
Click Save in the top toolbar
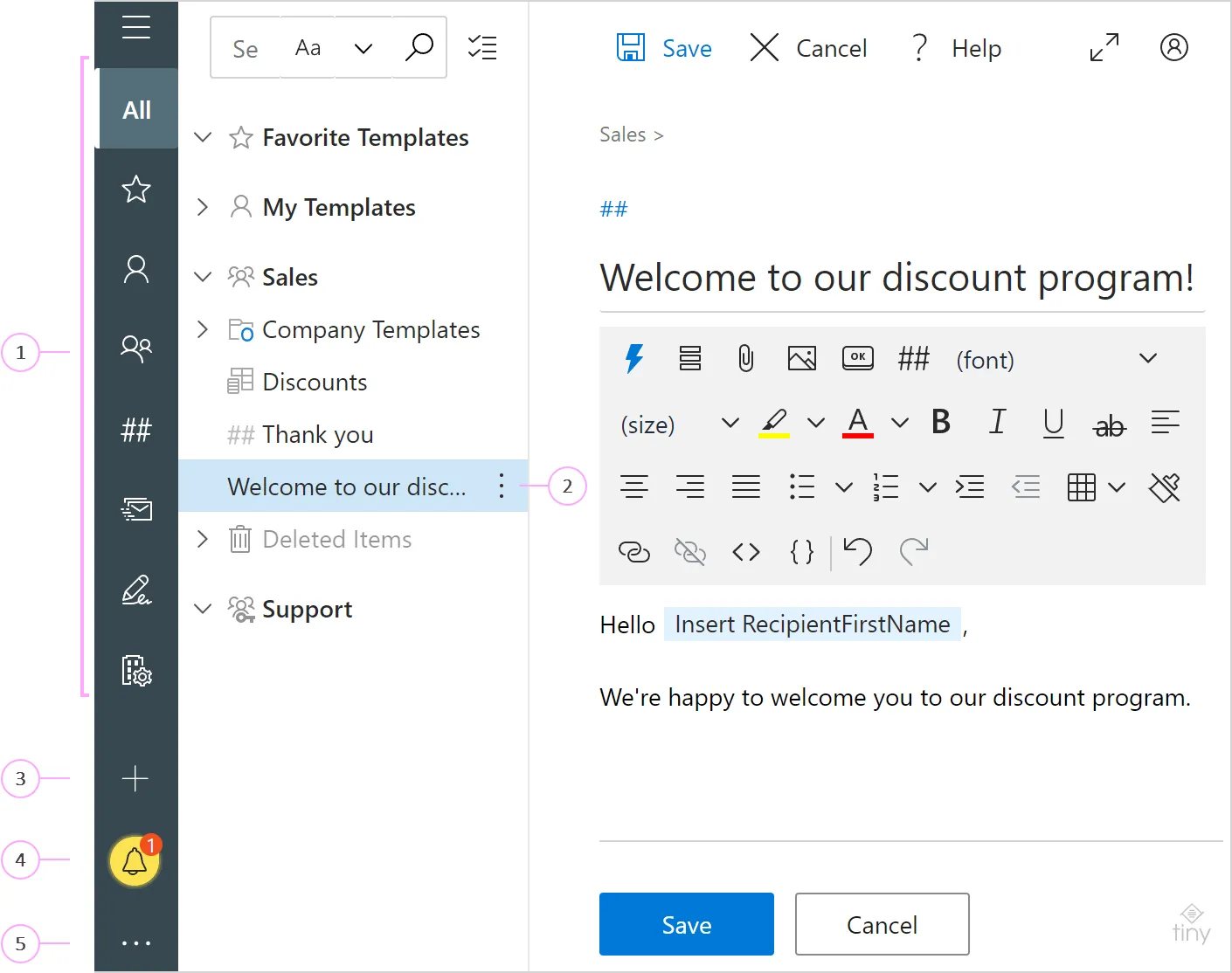tap(664, 48)
